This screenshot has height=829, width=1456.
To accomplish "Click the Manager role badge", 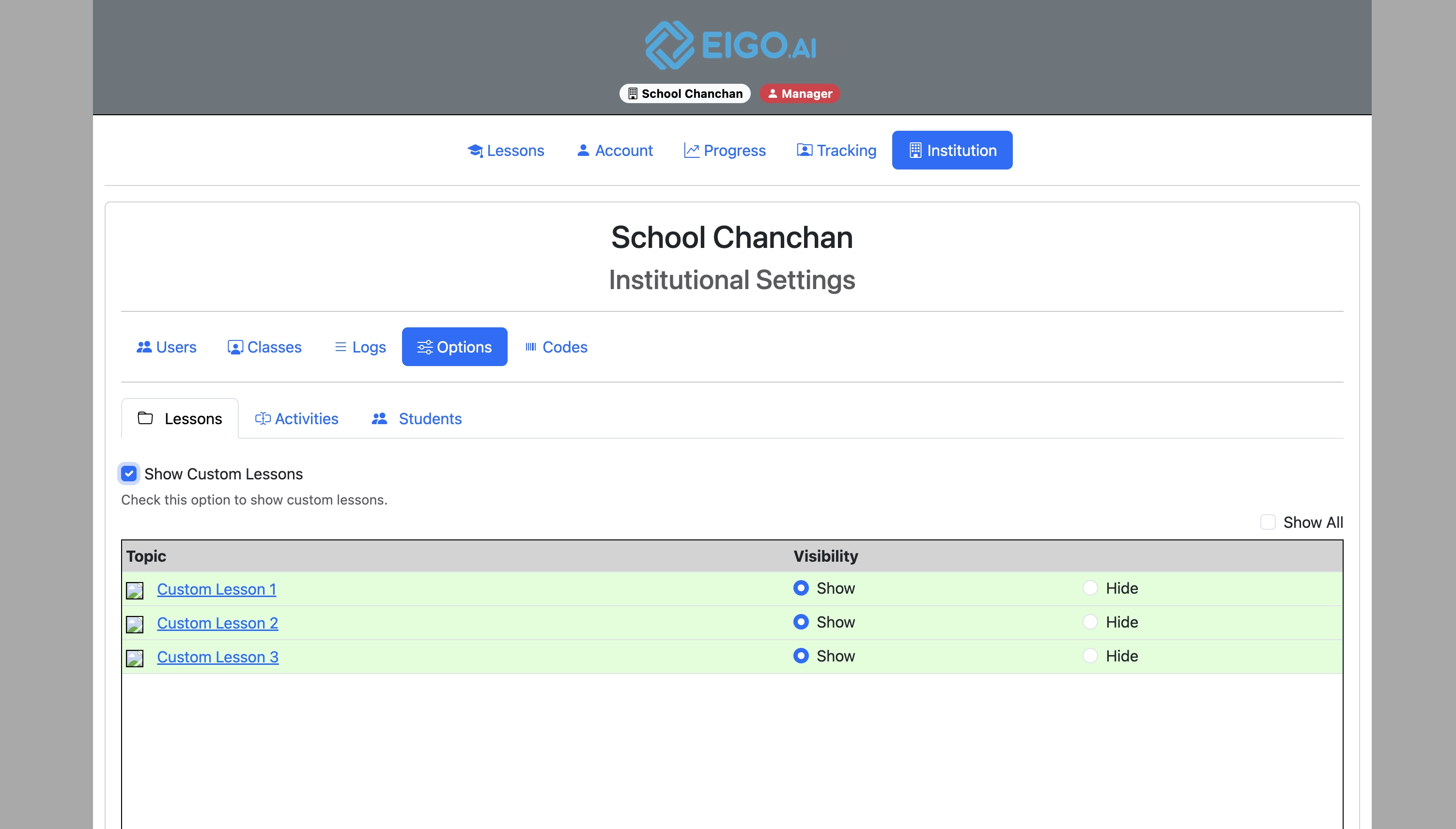I will click(800, 93).
